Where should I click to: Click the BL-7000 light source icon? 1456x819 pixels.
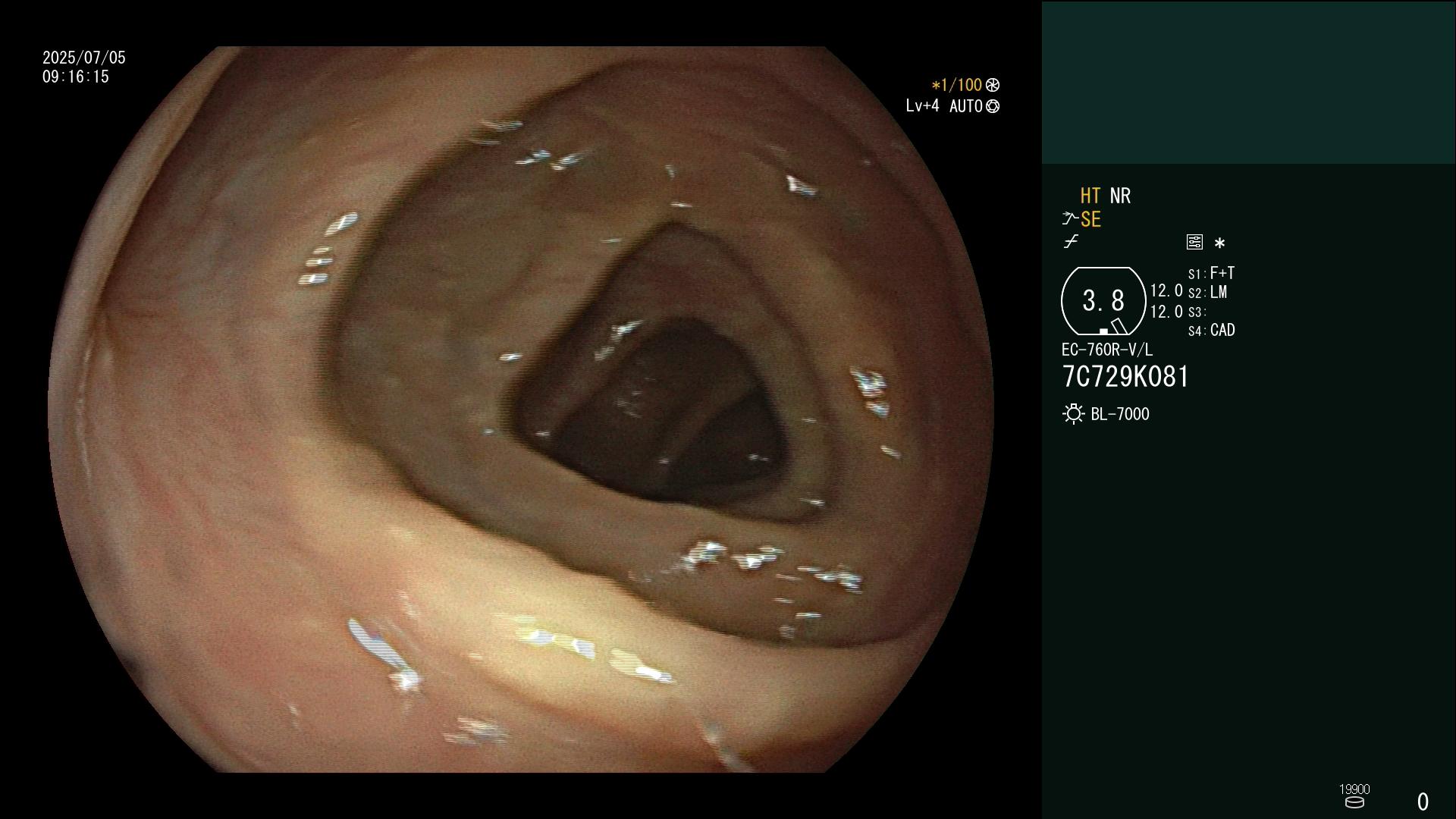[x=1073, y=414]
